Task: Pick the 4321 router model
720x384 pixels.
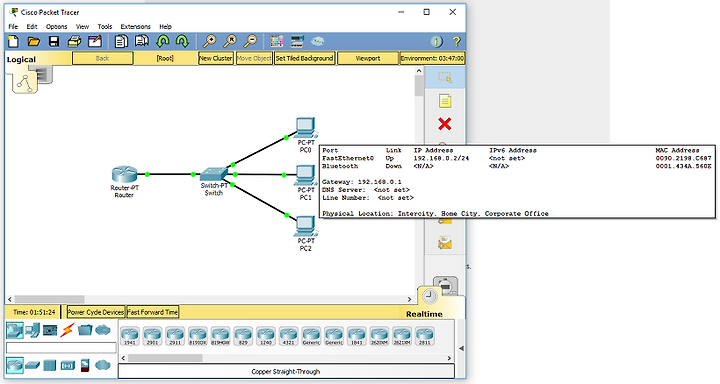Action: (x=288, y=336)
